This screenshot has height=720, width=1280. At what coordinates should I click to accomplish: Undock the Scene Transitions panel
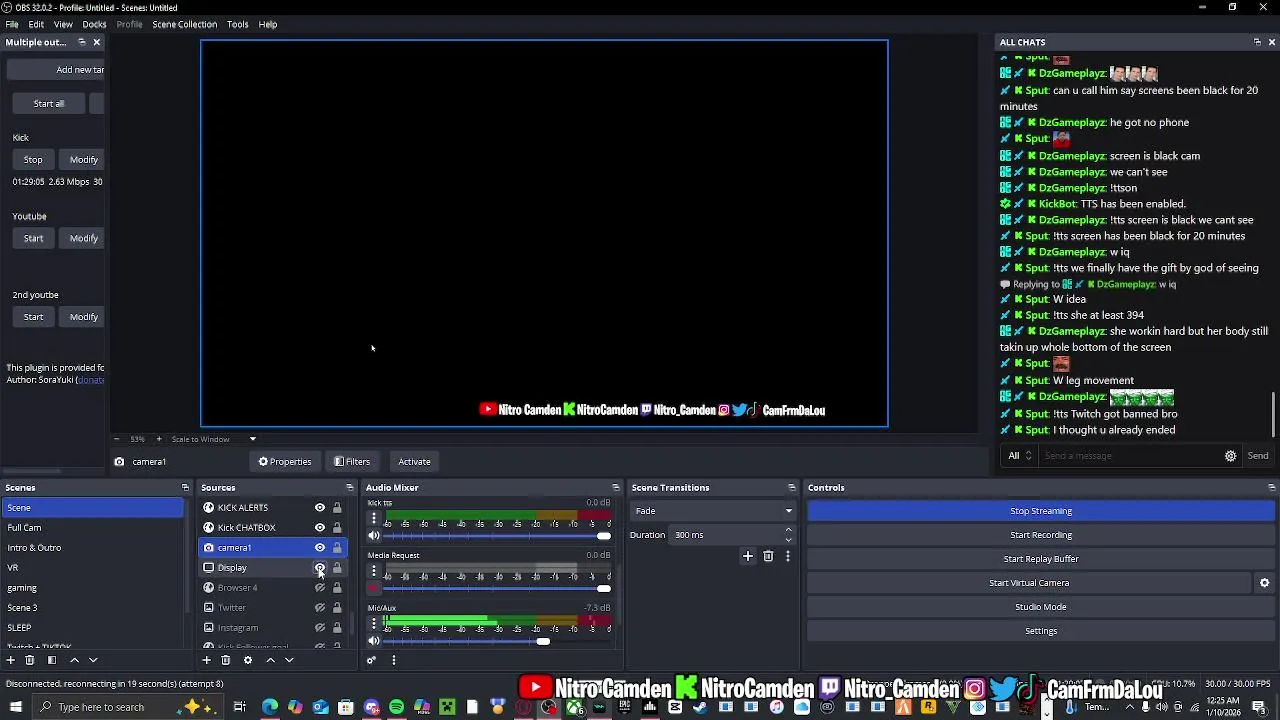(792, 488)
